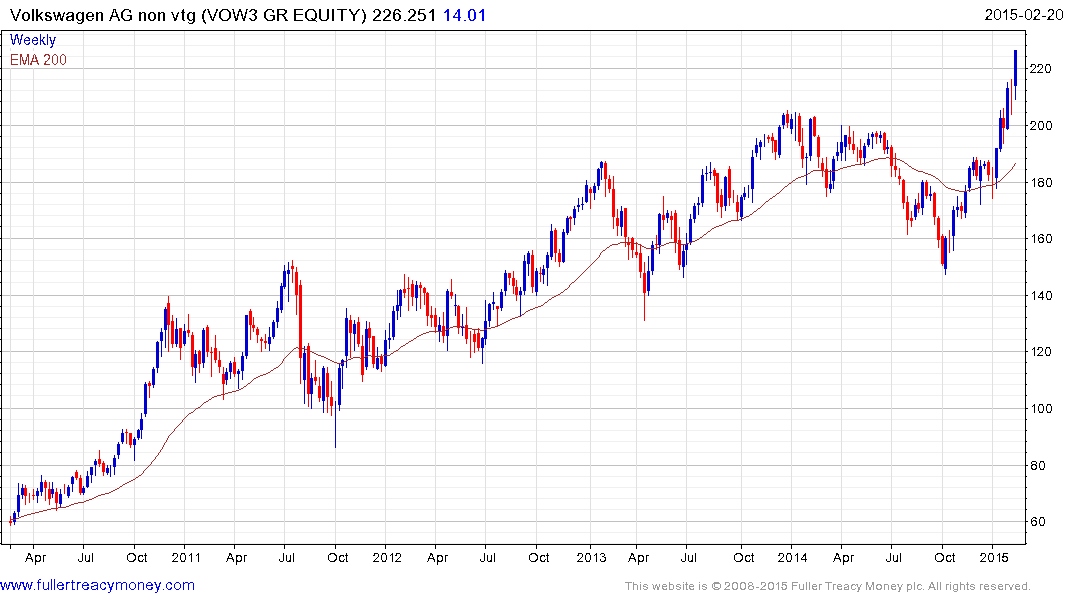The image size is (1075, 600).
Task: Click the '180' y-axis label
Action: pyautogui.click(x=1041, y=182)
